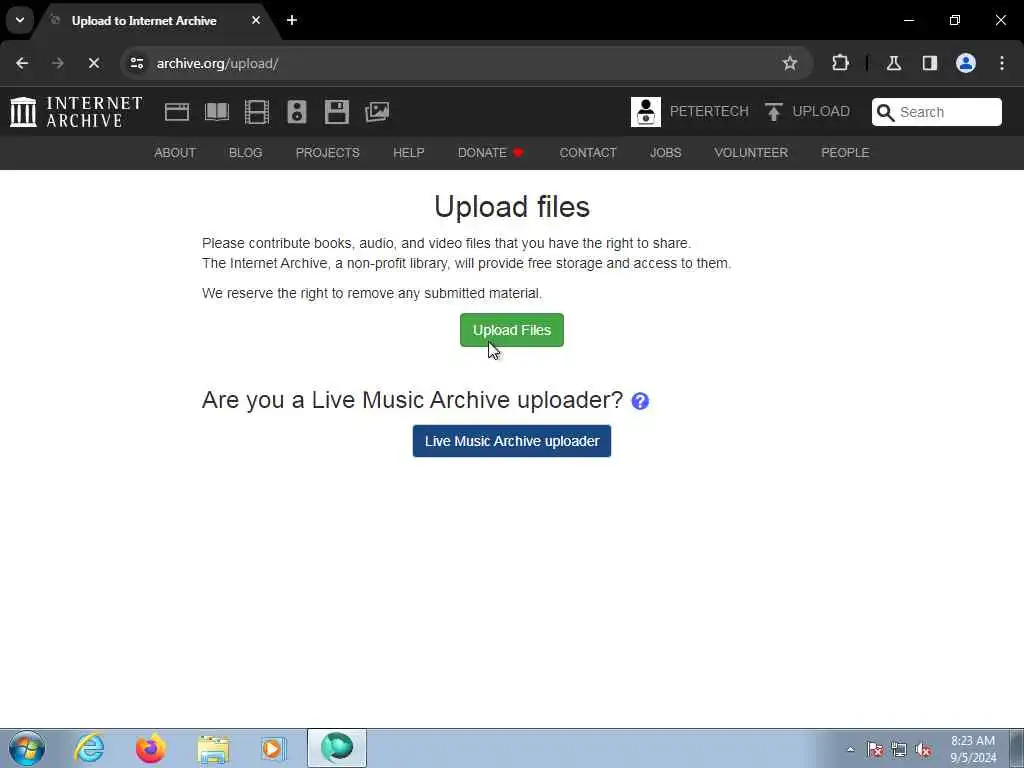
Task: Click the active browser taskbar button
Action: tap(337, 748)
